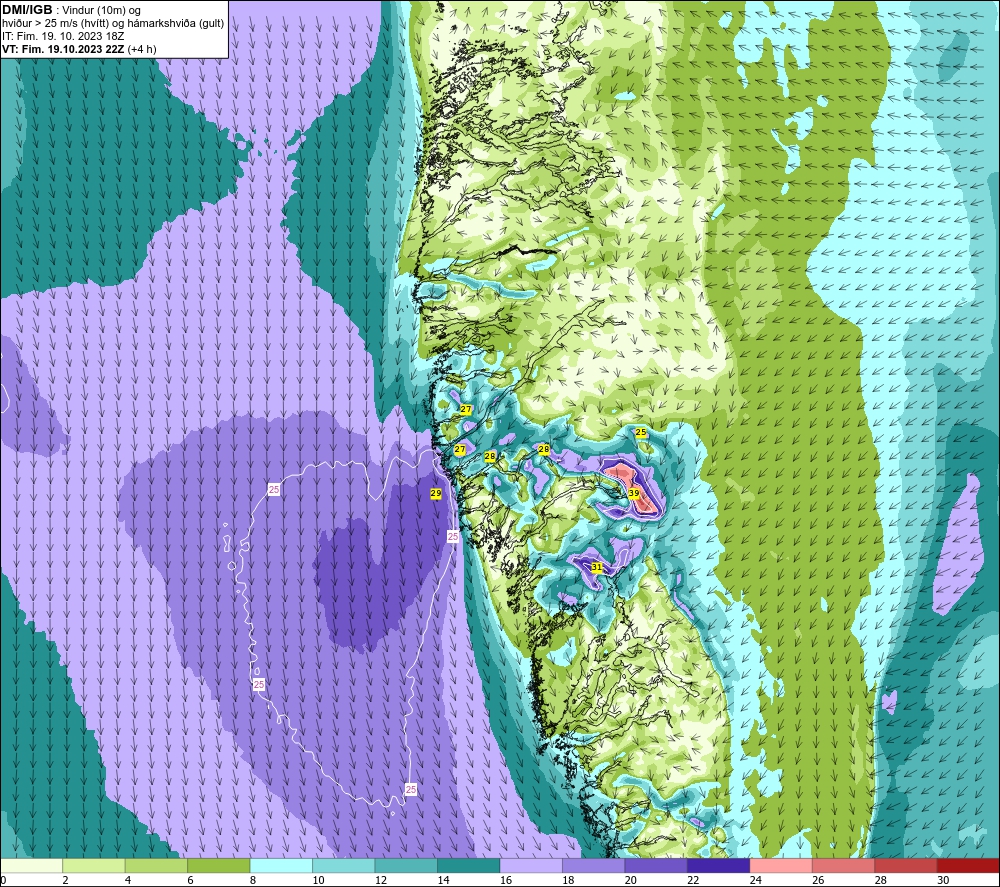The width and height of the screenshot is (1000, 887).
Task: Click the yellow gust label 29
Action: click(436, 493)
